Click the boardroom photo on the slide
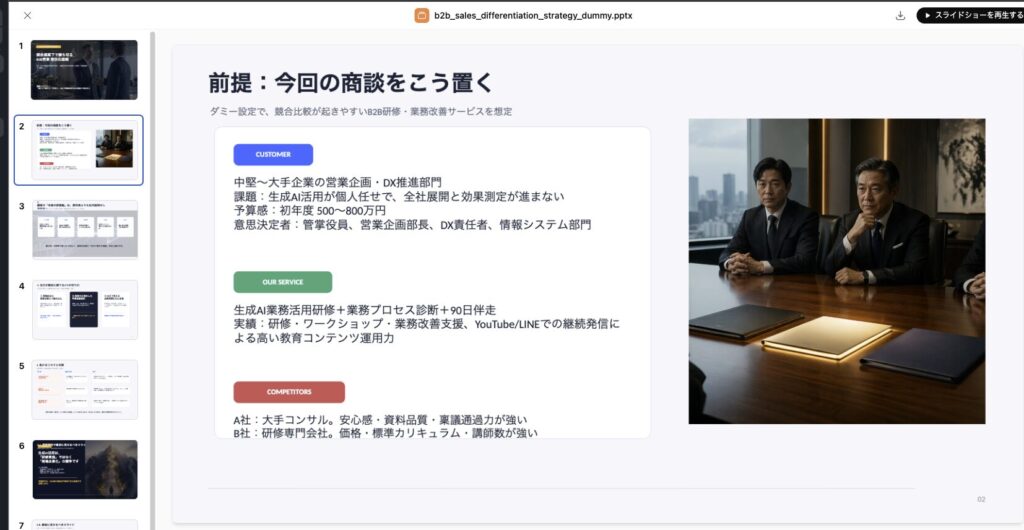Viewport: 1024px width, 530px height. tap(837, 271)
